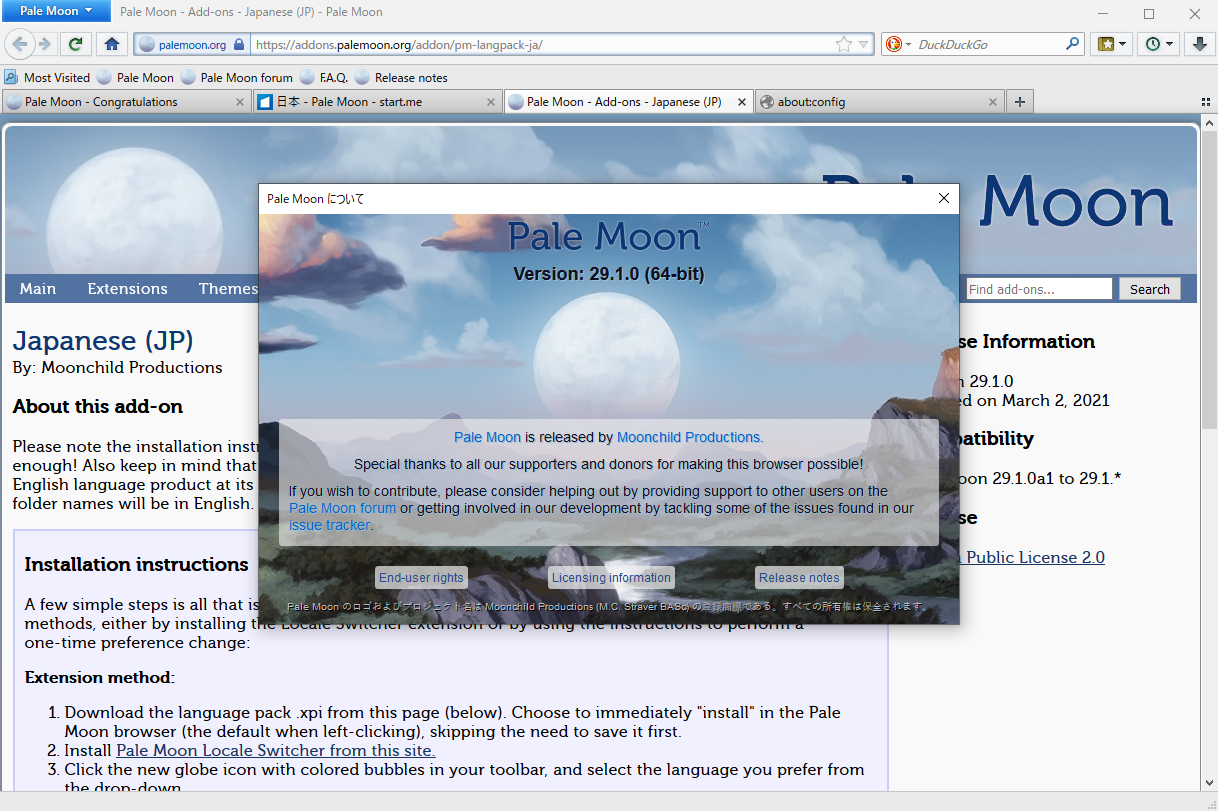Select the Extensions menu item
This screenshot has width=1218, height=811.
click(x=127, y=288)
